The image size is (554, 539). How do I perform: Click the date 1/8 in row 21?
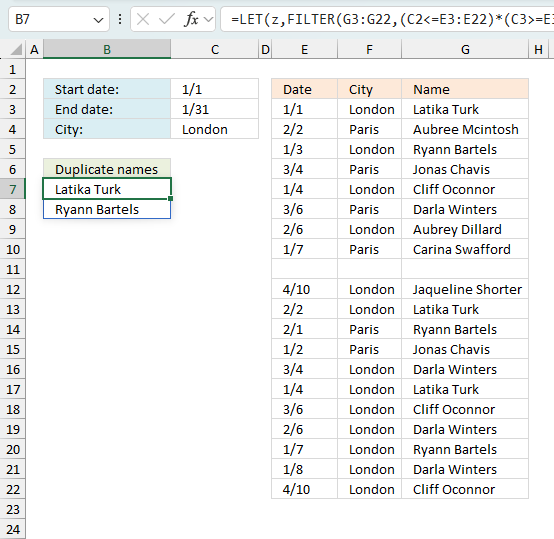click(305, 469)
